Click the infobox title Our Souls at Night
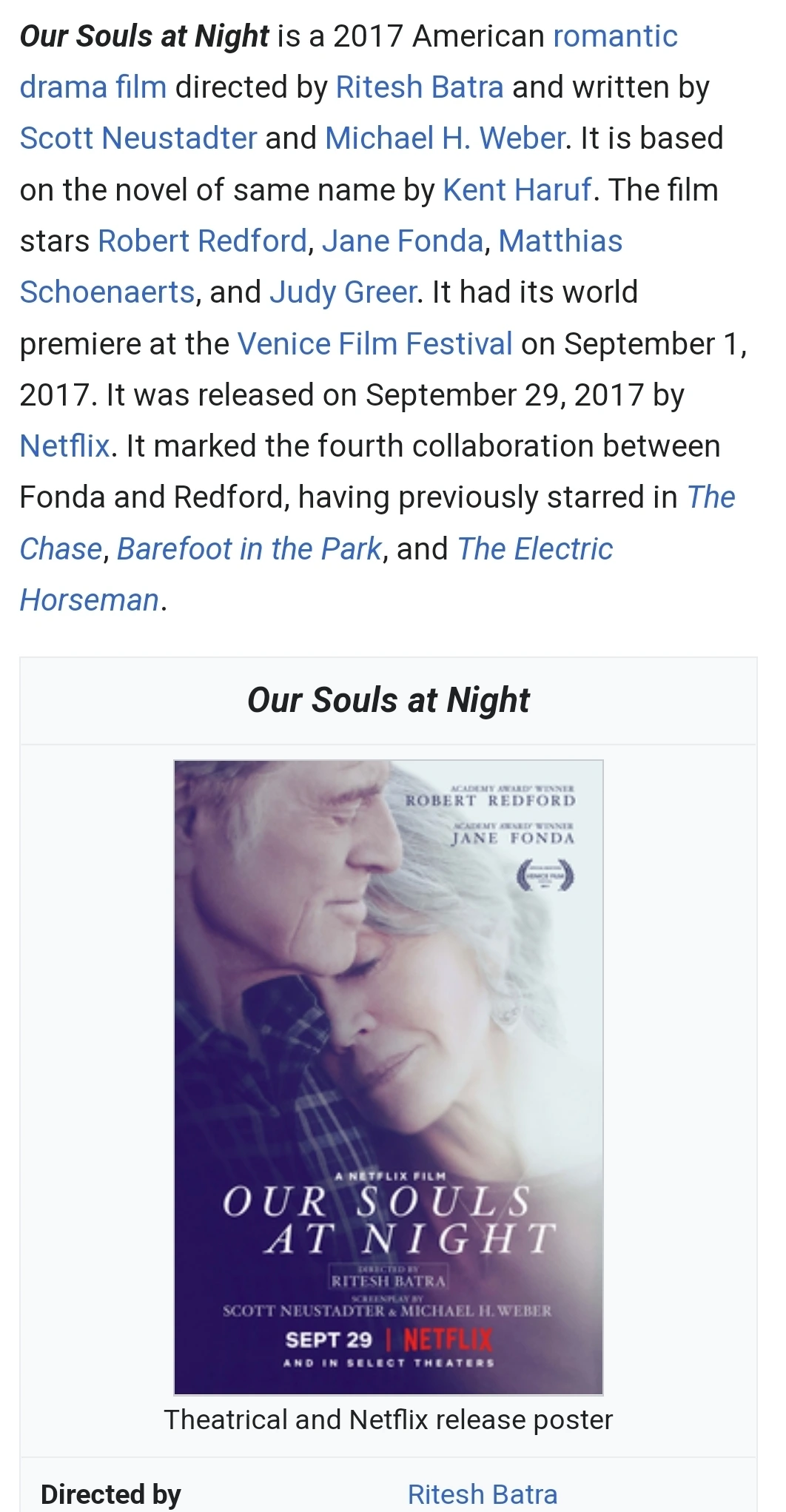Screen dimensions: 786x1512 click(x=389, y=700)
